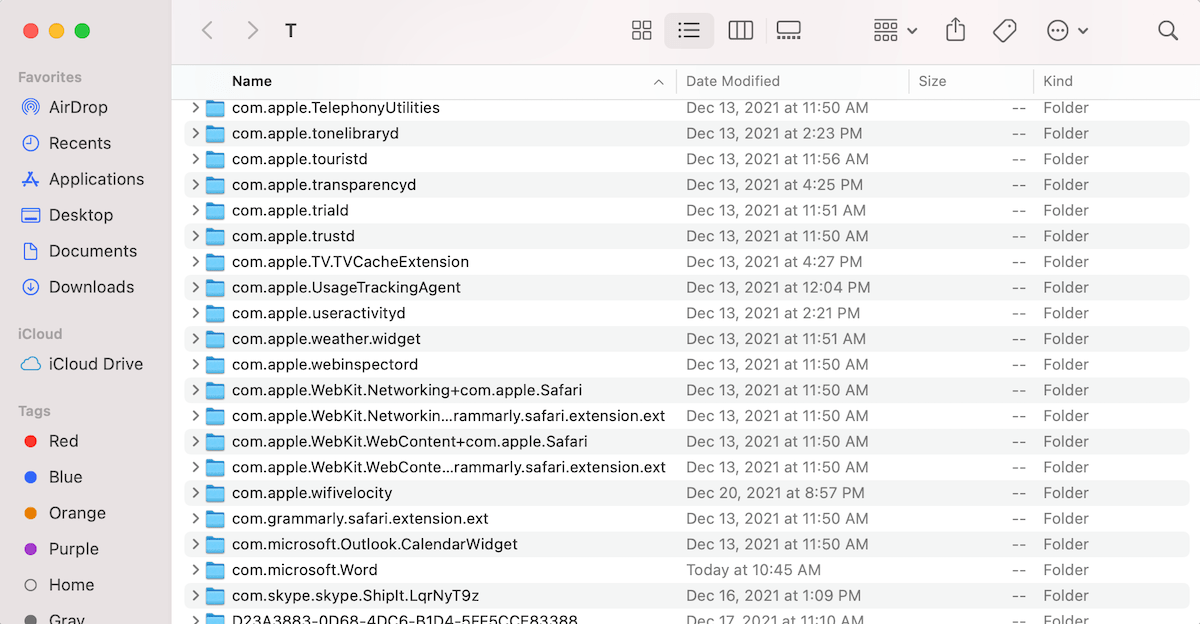Click the com.skype.skype.ShipIt.LqrNyT9z folder icon
1200x624 pixels.
(x=215, y=596)
